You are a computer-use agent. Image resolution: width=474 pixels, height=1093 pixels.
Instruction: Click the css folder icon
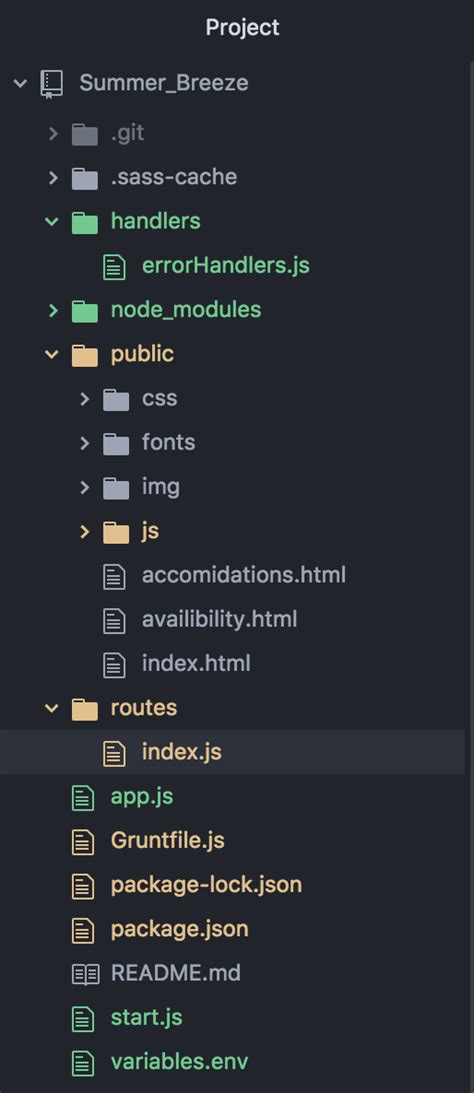click(116, 399)
